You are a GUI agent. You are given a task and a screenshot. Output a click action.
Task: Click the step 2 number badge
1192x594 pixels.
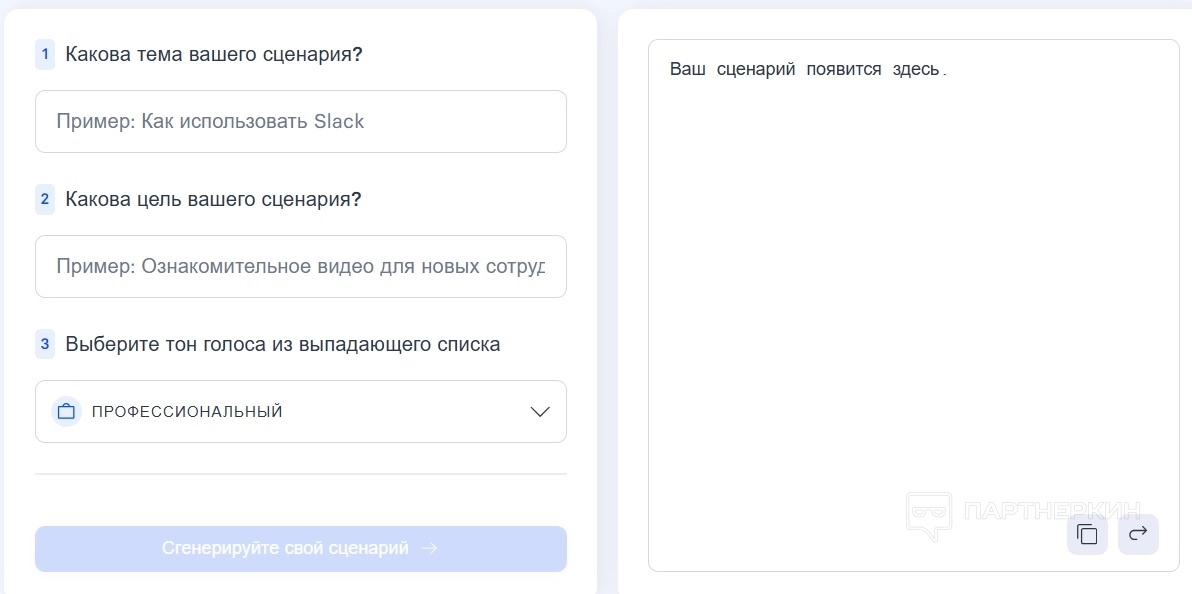(45, 199)
